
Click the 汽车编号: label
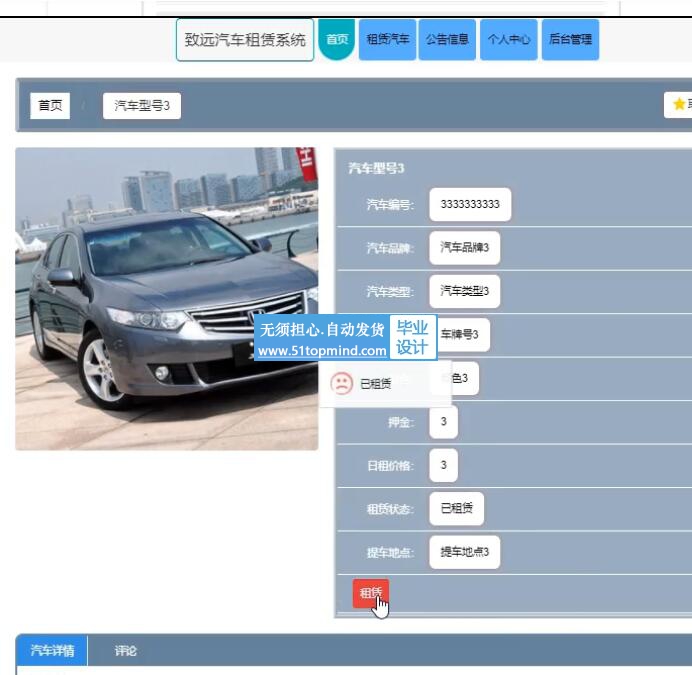tap(390, 205)
